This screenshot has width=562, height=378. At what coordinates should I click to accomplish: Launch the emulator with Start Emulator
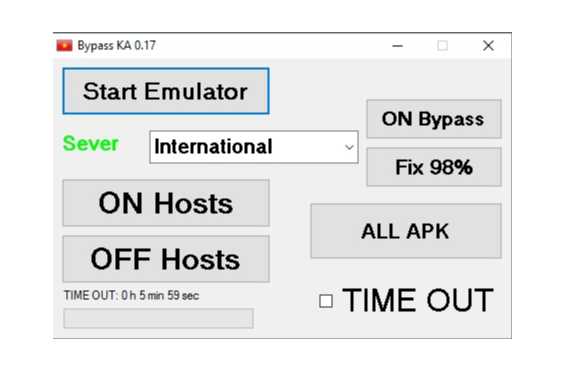tap(166, 91)
